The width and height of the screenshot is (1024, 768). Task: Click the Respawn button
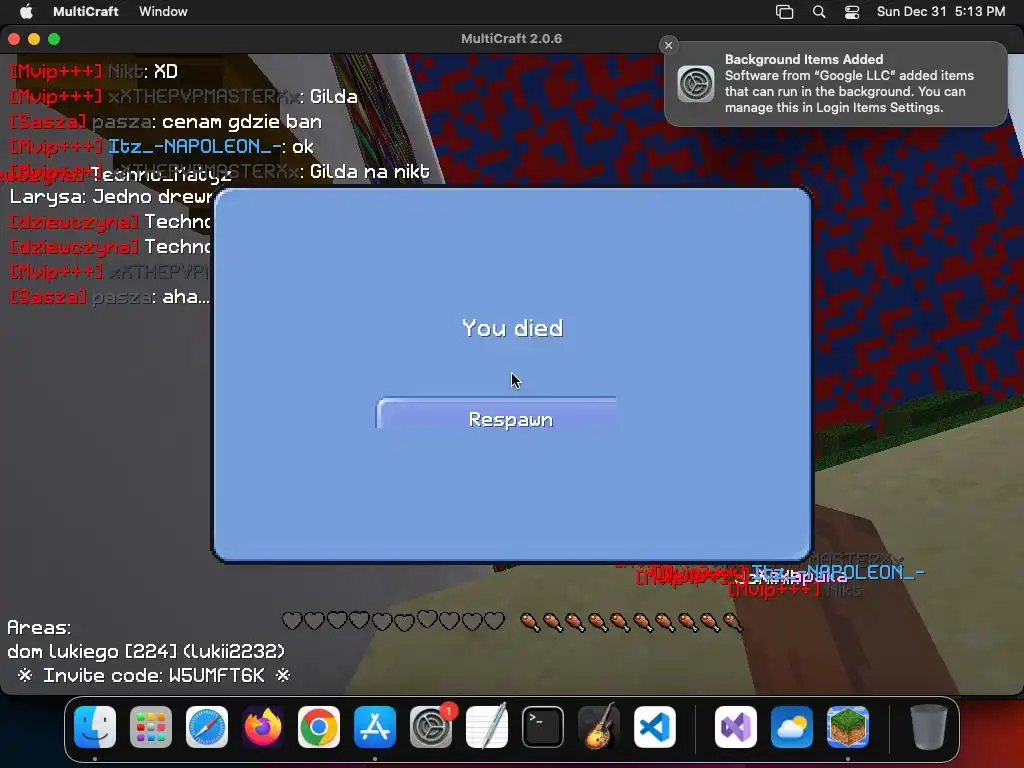496,413
